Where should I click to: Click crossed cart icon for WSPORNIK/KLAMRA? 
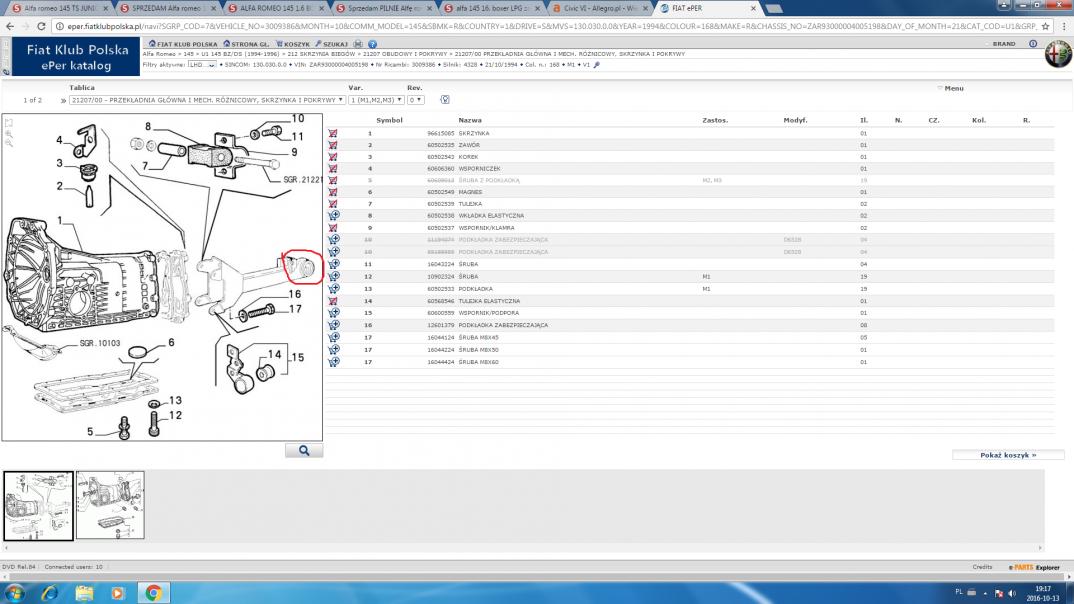(x=333, y=228)
